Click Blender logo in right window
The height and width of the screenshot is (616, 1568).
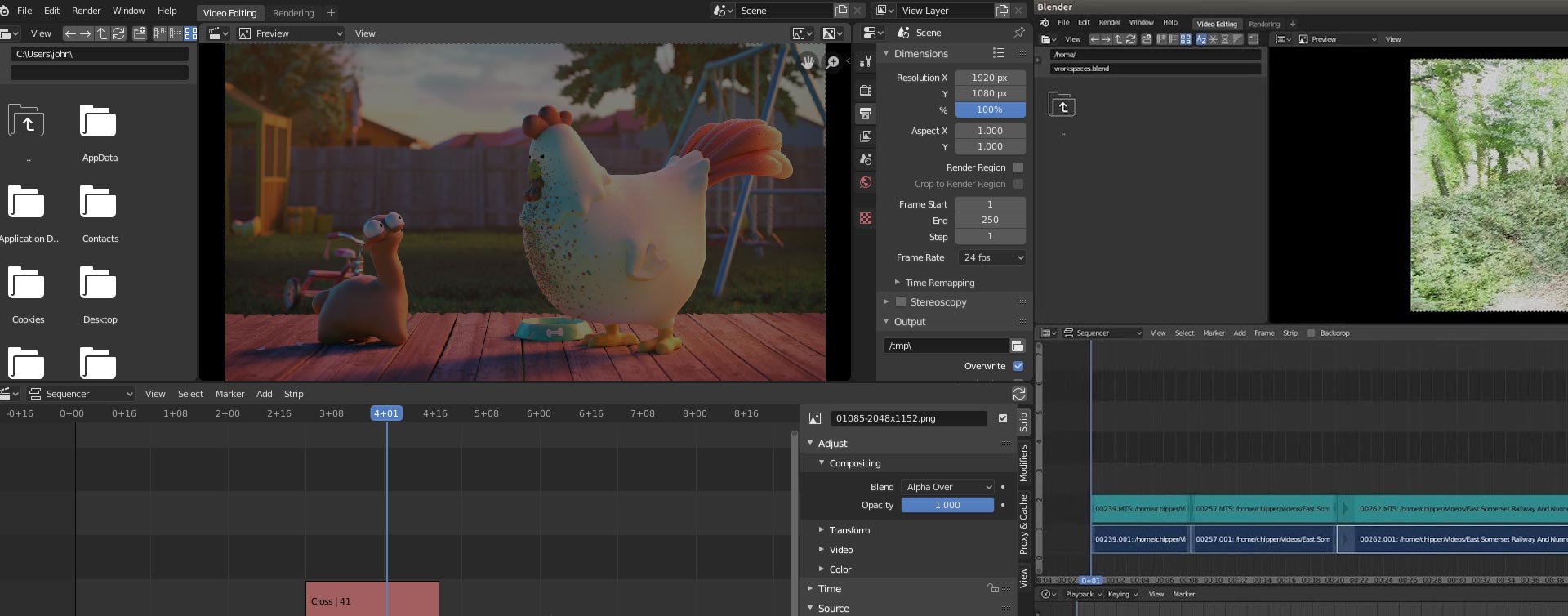click(x=1045, y=23)
